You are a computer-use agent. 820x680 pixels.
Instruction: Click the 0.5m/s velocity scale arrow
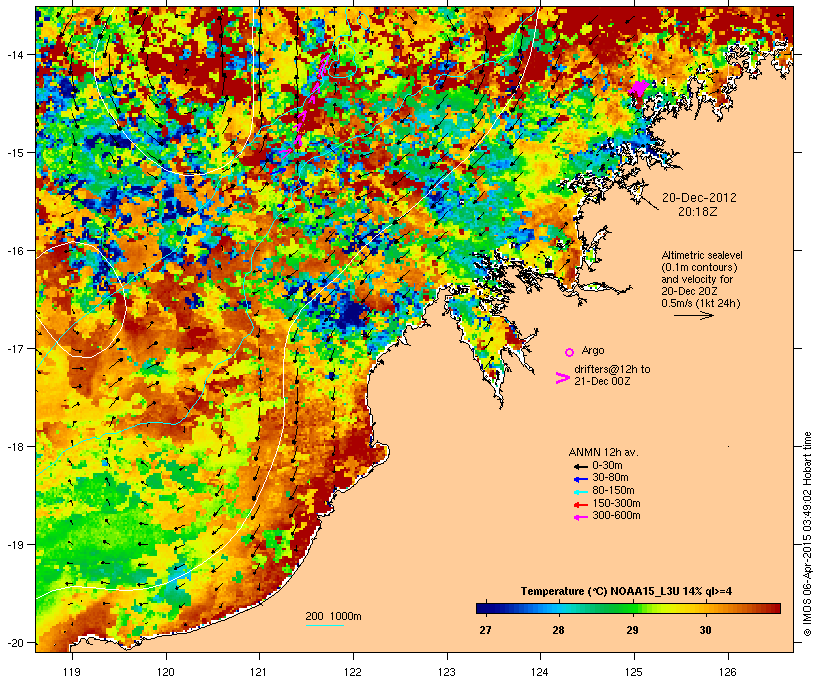[693, 315]
